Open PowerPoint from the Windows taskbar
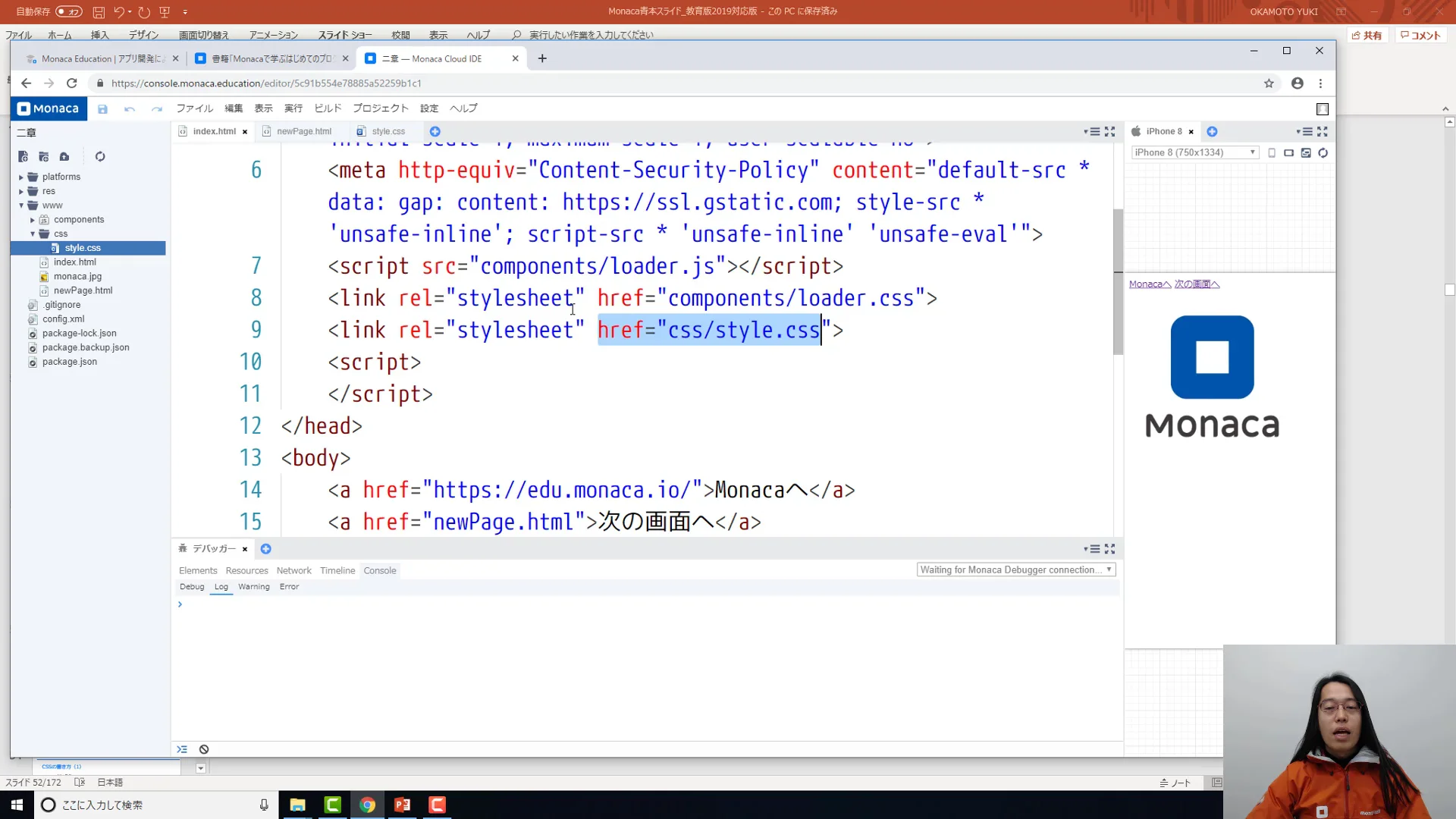The width and height of the screenshot is (1456, 819). click(x=402, y=805)
